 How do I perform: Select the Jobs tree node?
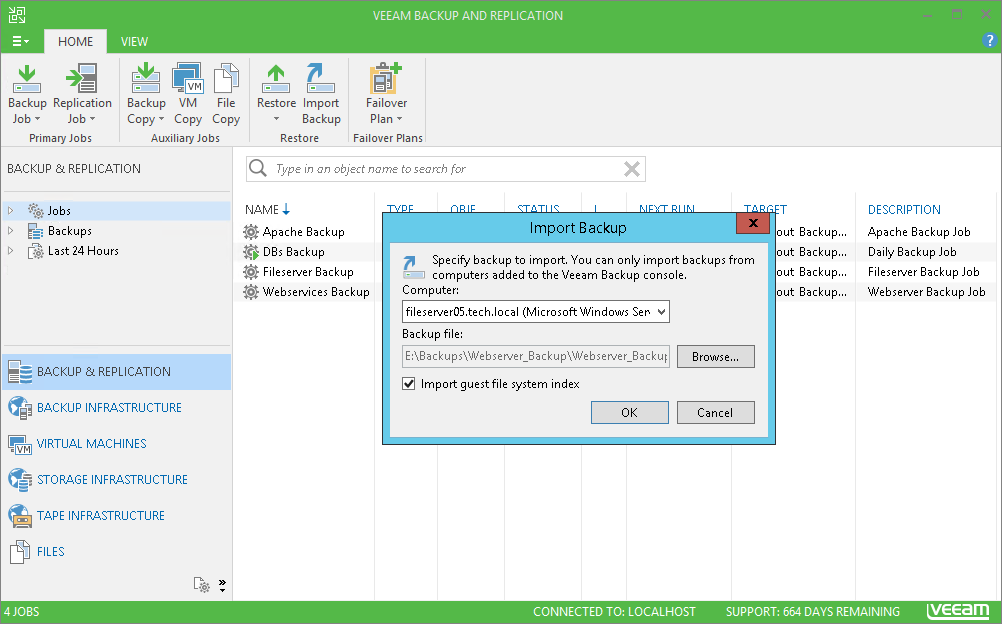[59, 211]
